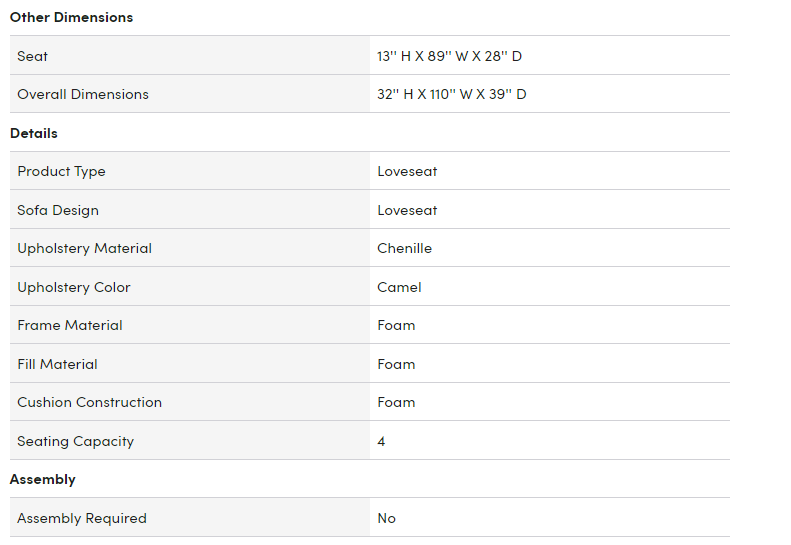Click the Upholstery Material label
The image size is (791, 545).
(84, 248)
